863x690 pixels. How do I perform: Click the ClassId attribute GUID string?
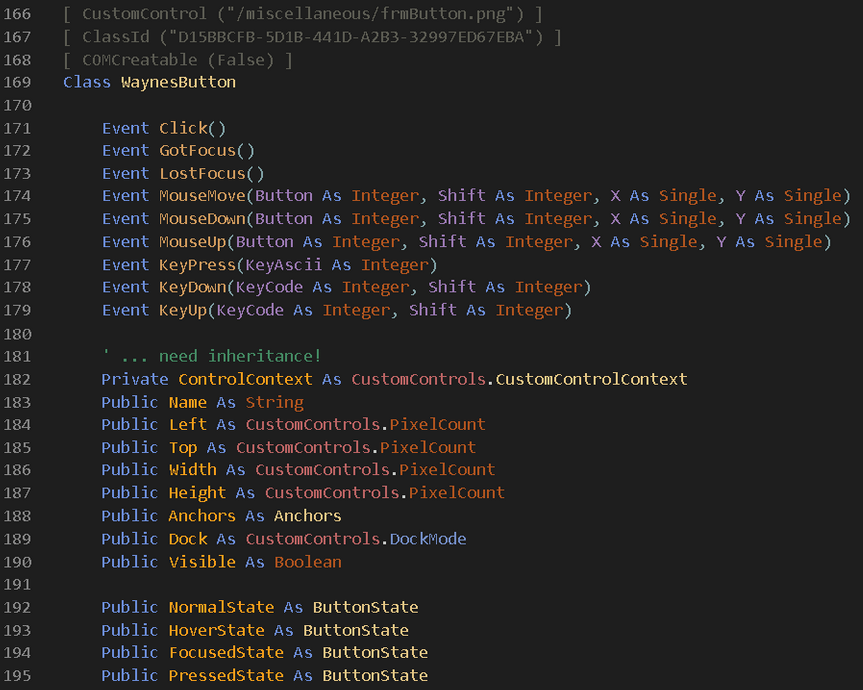351,37
